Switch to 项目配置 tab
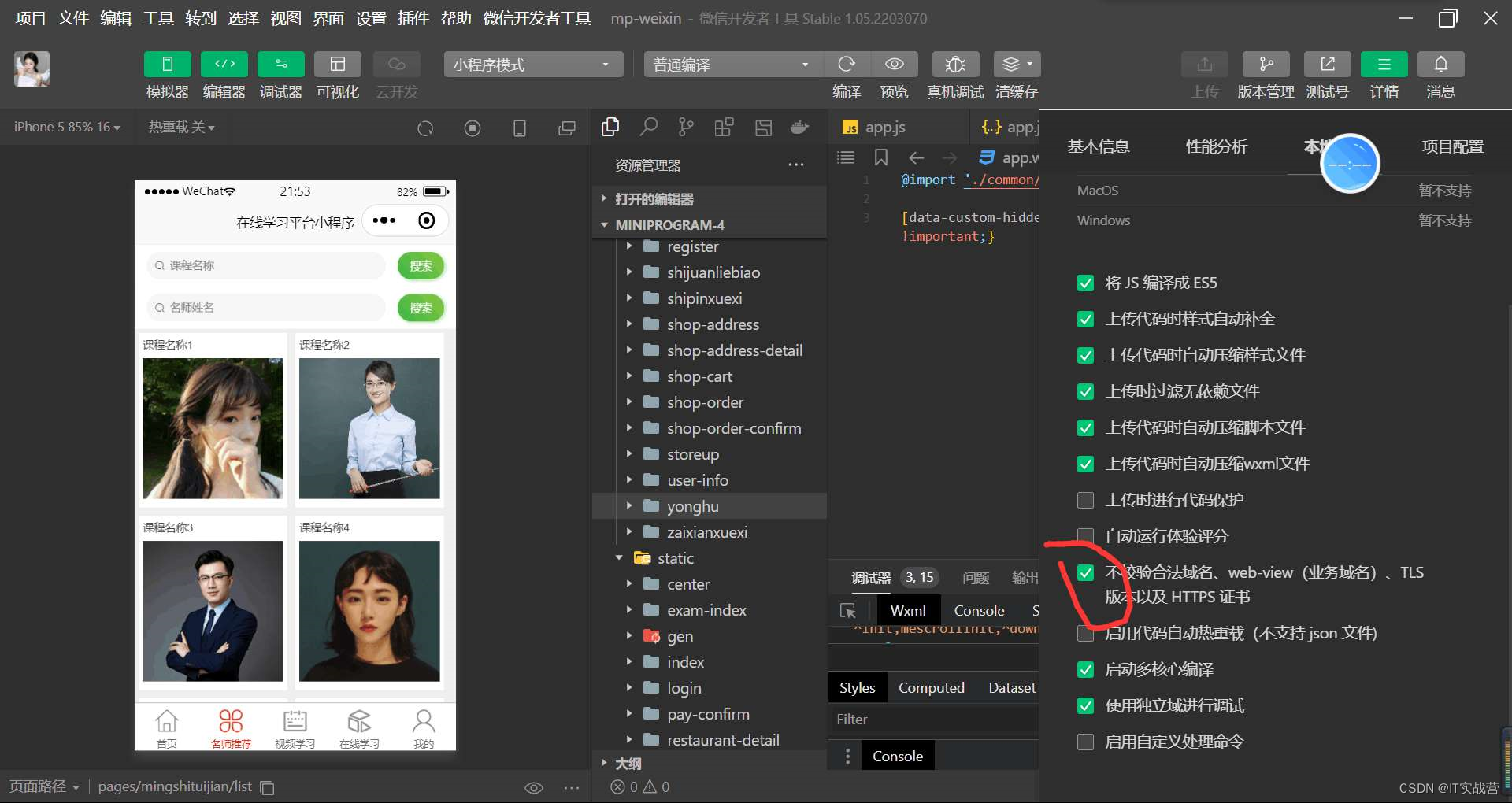 (1453, 146)
